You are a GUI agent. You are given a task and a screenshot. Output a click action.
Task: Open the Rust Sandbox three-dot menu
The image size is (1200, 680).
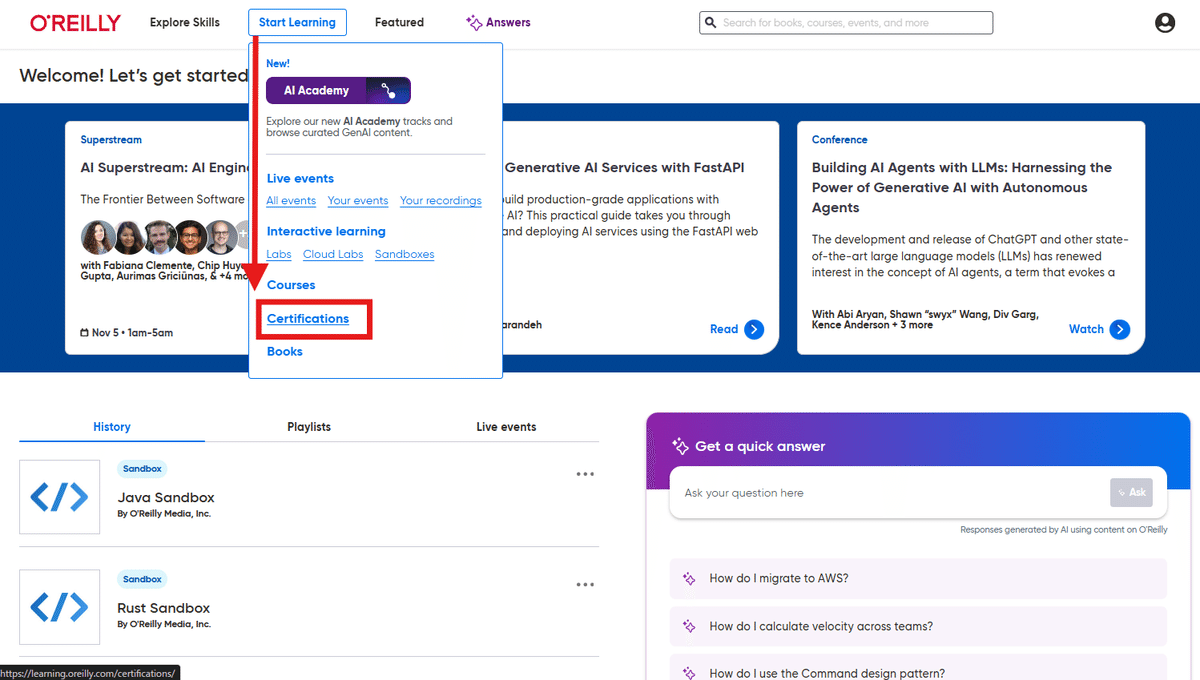click(x=585, y=583)
